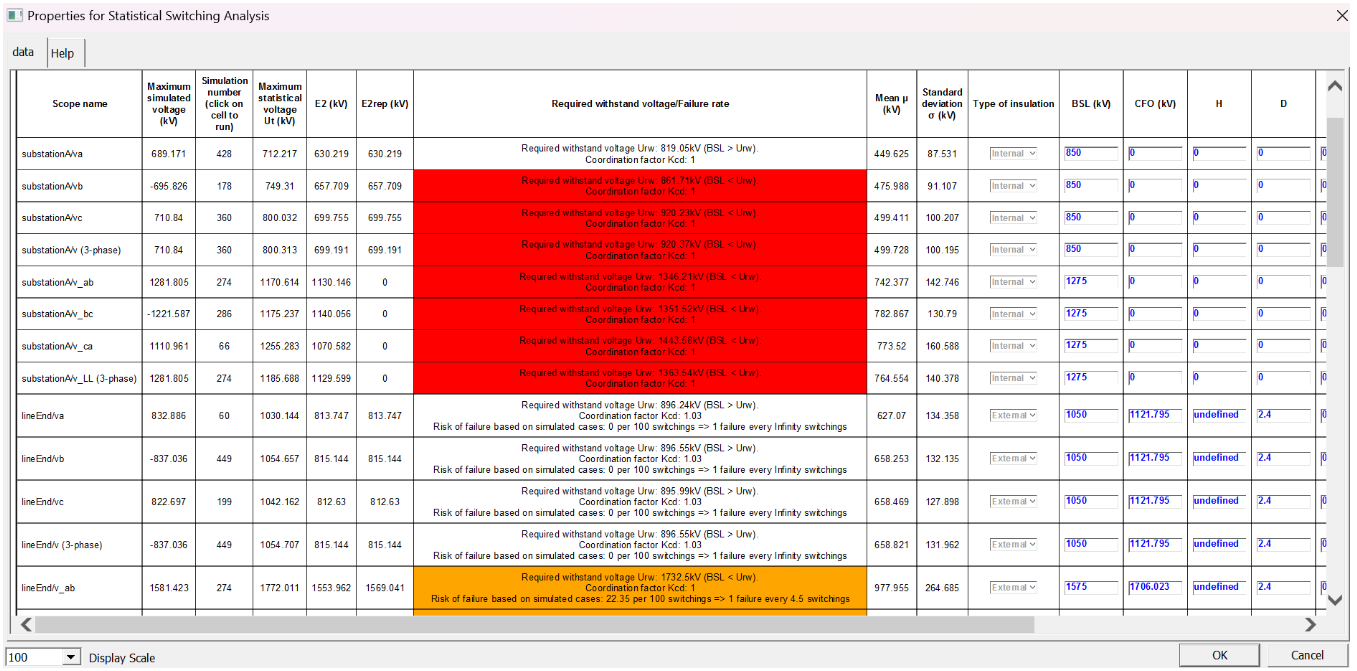Close the Statistical Switching Analysis properties window

[1342, 16]
